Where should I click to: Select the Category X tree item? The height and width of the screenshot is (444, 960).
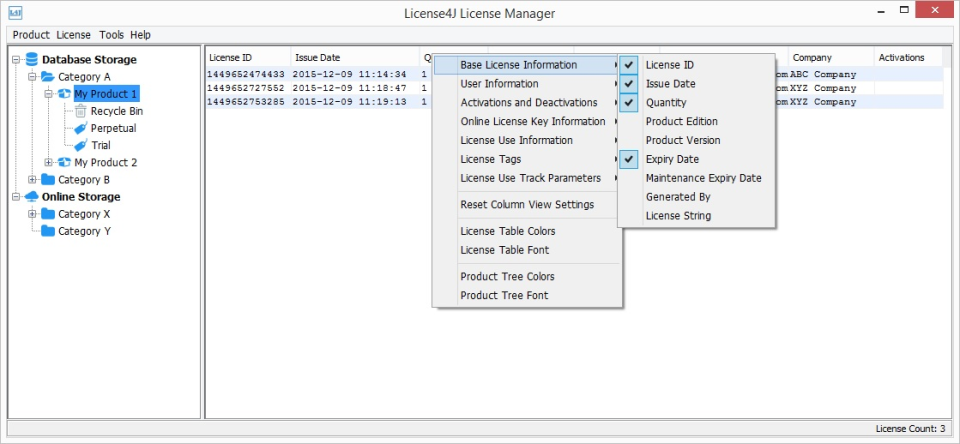[x=84, y=214]
